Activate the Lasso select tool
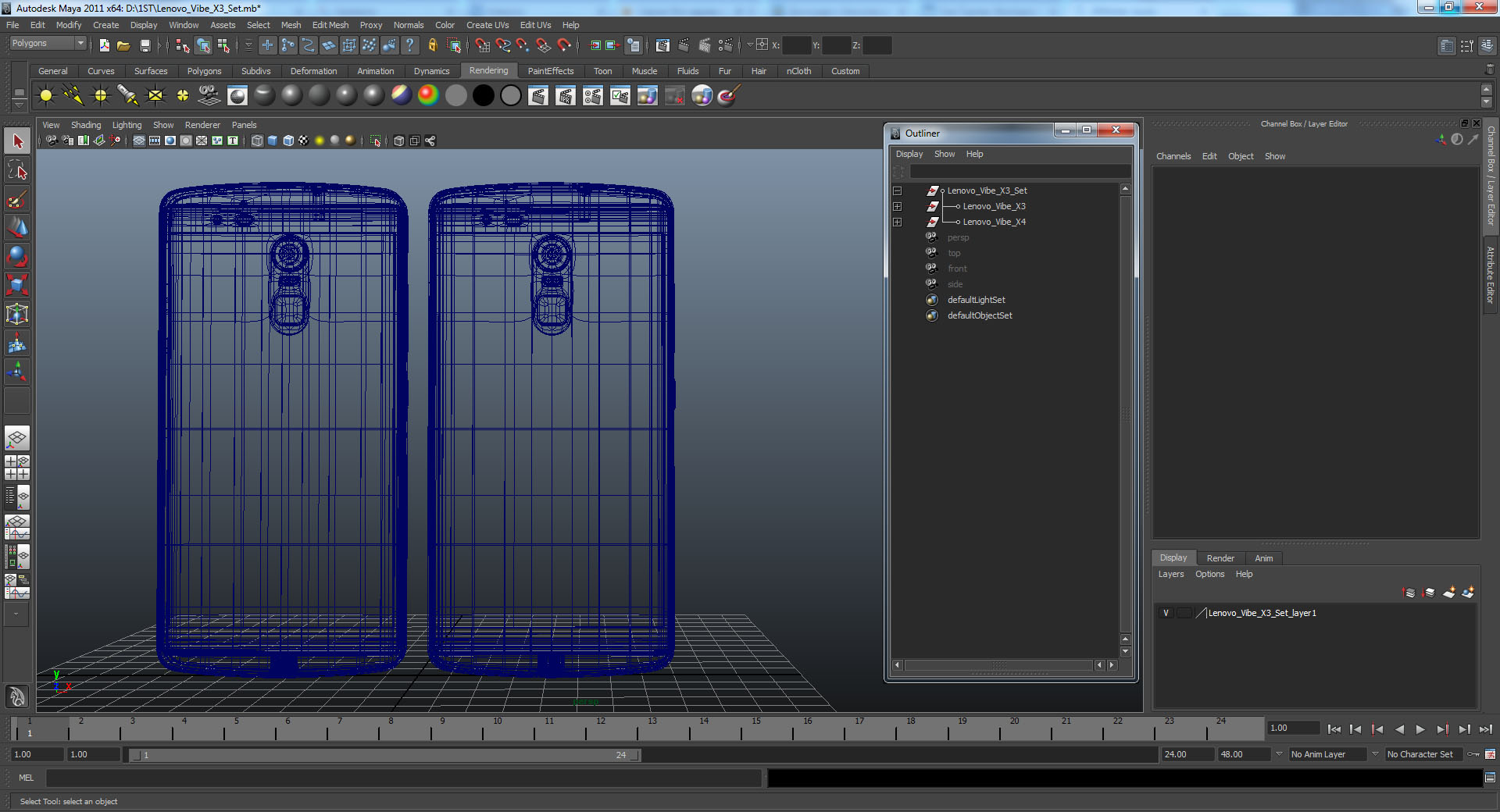This screenshot has width=1500, height=812. (x=17, y=170)
